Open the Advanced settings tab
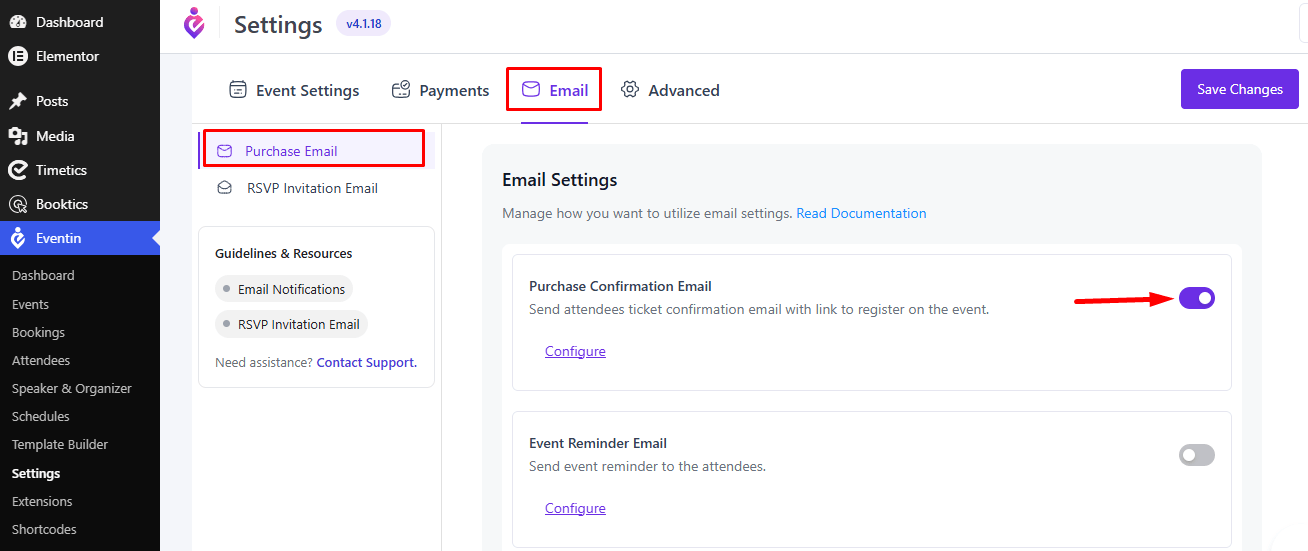The height and width of the screenshot is (551, 1308). (670, 90)
